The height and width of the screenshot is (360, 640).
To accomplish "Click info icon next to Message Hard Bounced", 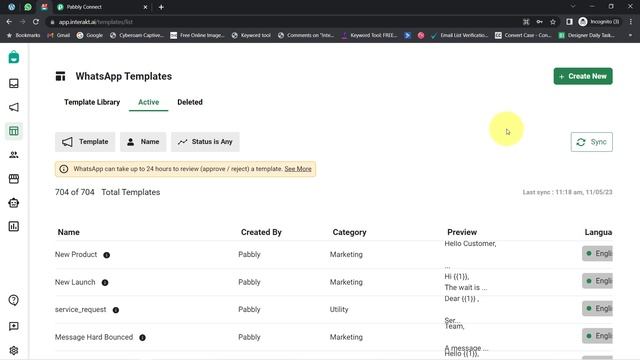I will tap(142, 338).
